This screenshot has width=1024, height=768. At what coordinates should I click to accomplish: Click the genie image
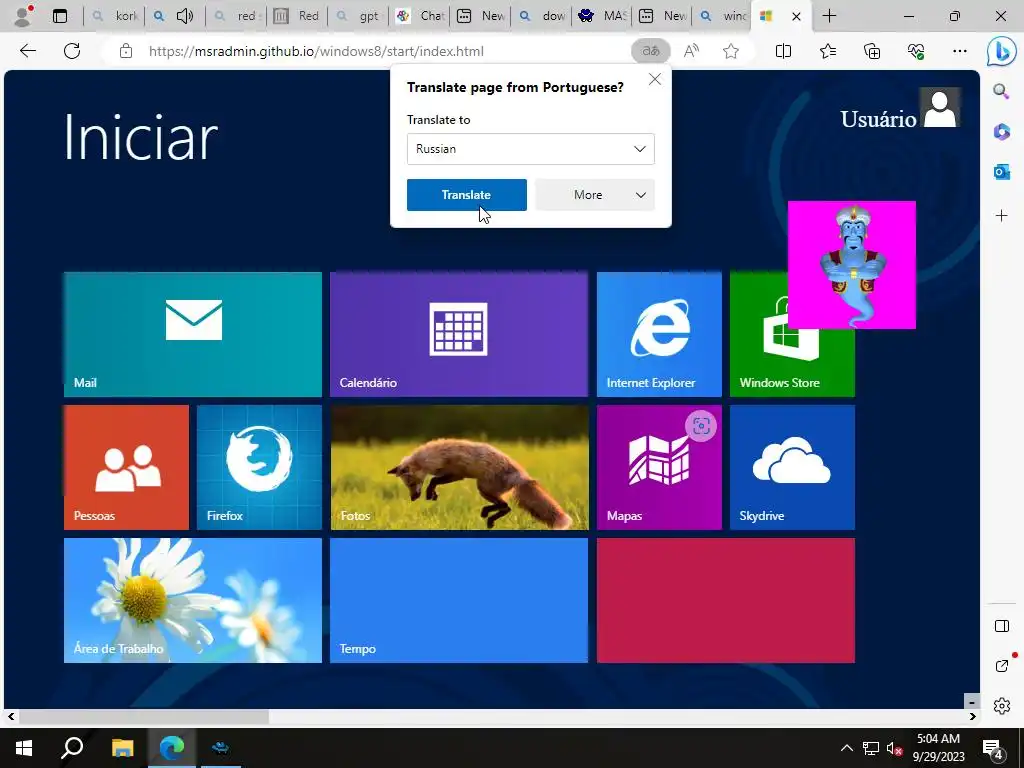coord(852,265)
